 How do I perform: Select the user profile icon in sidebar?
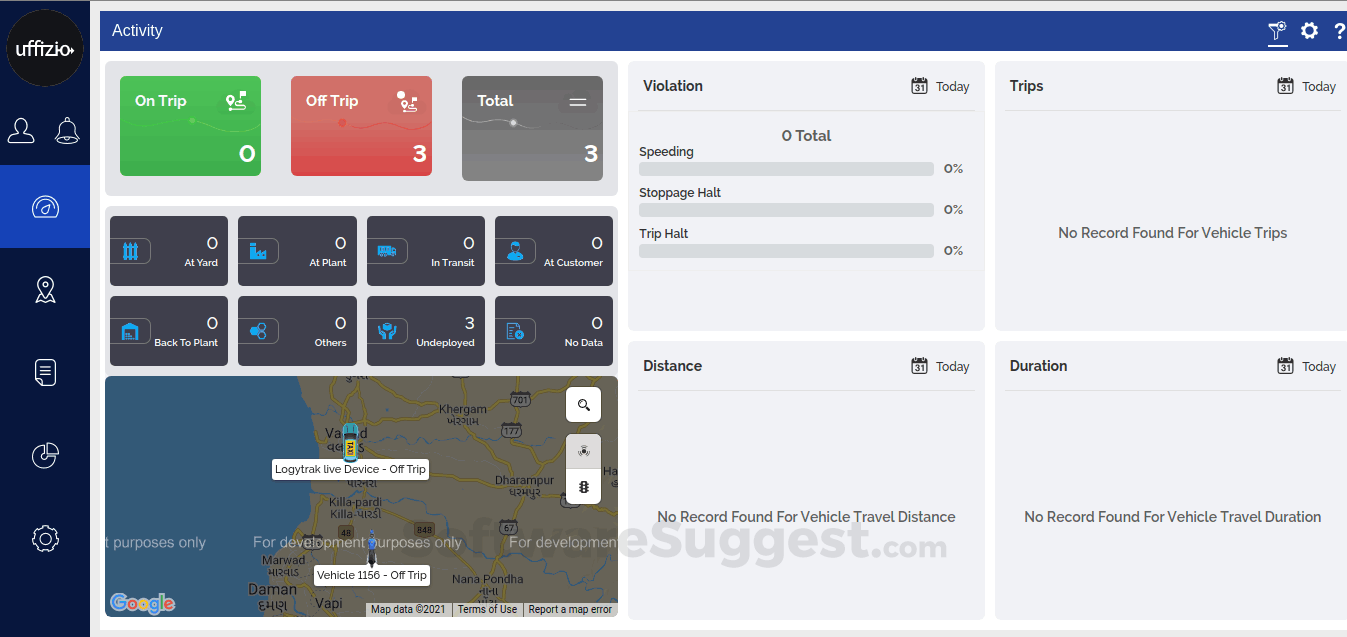click(21, 130)
